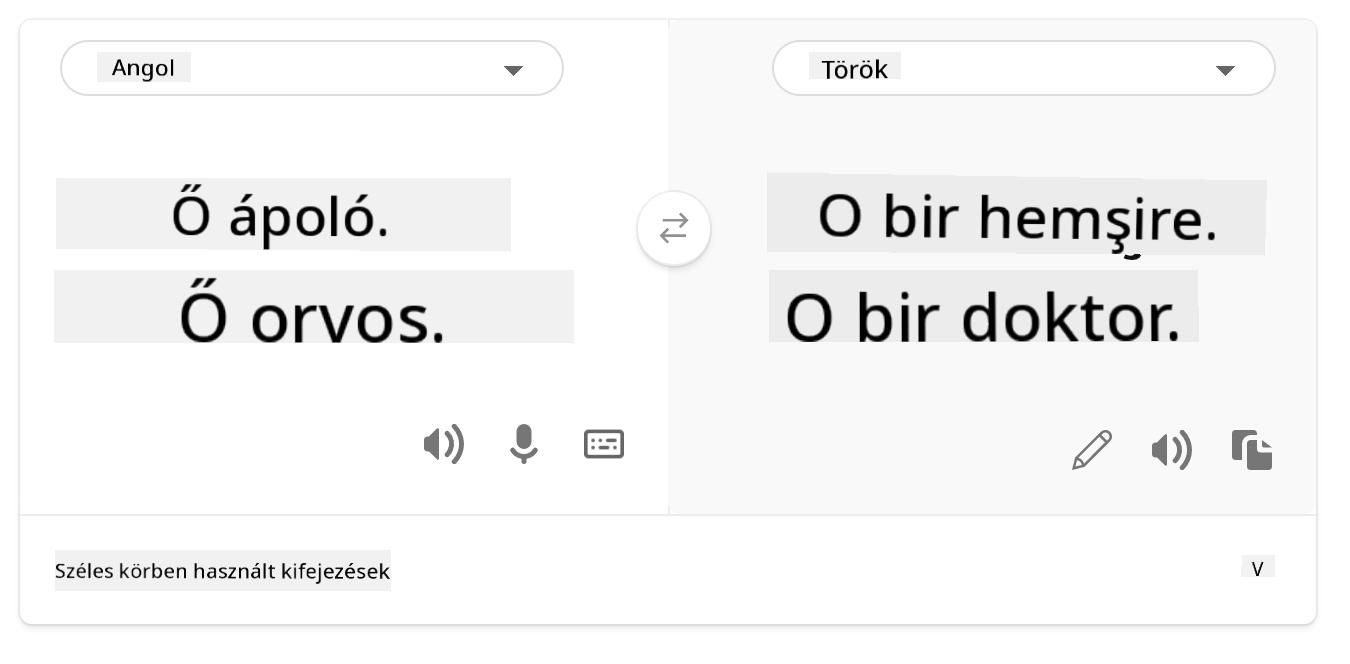Select the translation "O bir doktor."
Screen dimensions: 1350x664
(982, 316)
